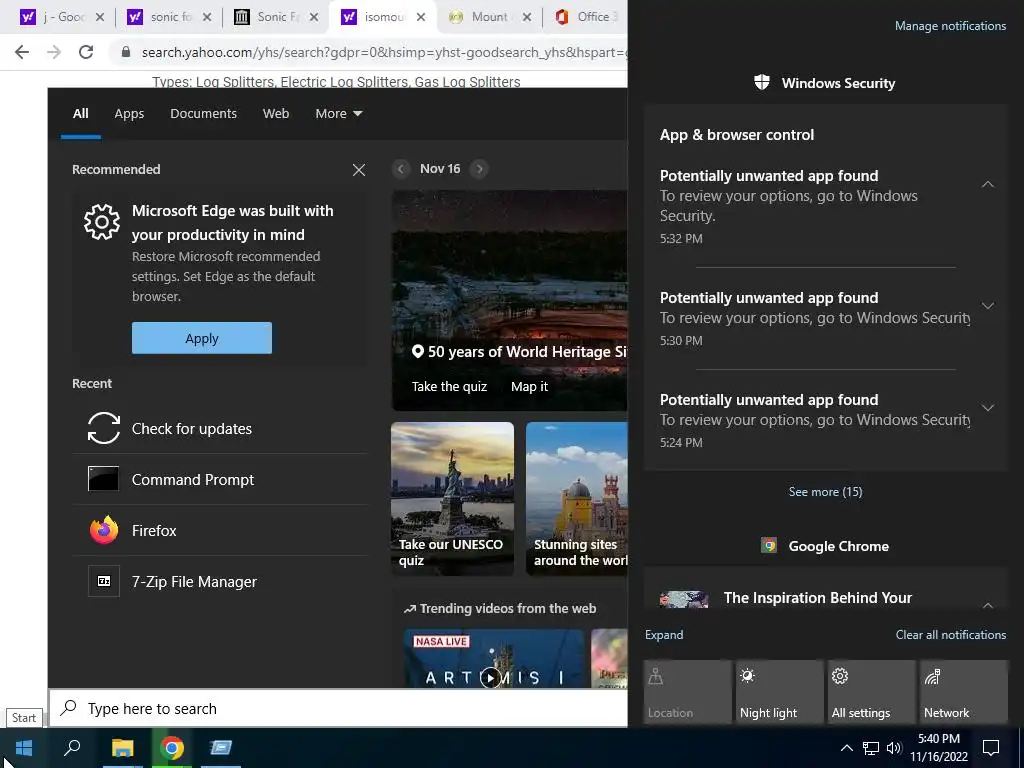Image resolution: width=1024 pixels, height=768 pixels.
Task: Play the NASA Live Artemis I video
Action: tap(490, 678)
